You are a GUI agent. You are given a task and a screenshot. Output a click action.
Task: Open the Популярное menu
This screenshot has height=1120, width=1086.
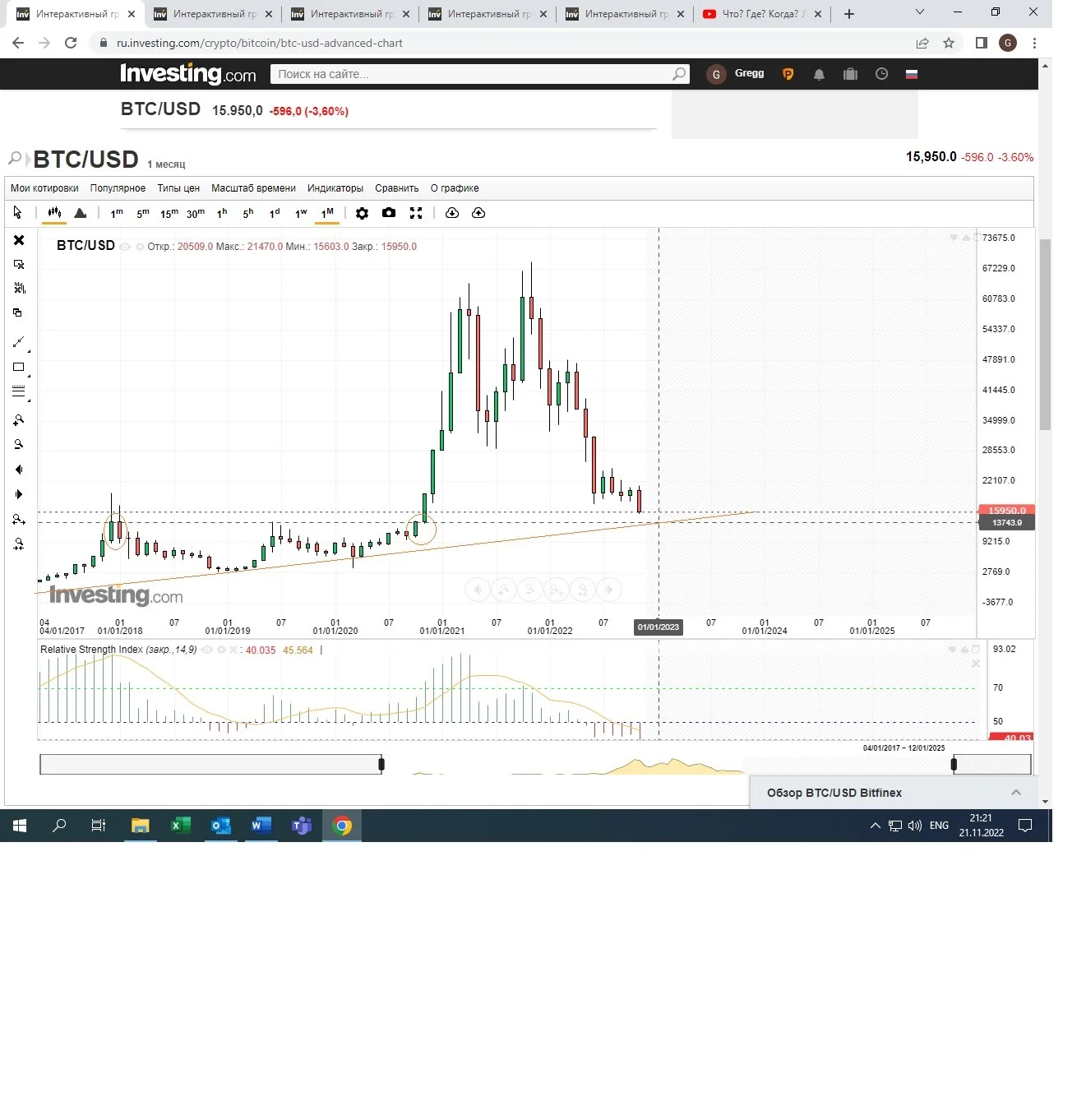(118, 188)
